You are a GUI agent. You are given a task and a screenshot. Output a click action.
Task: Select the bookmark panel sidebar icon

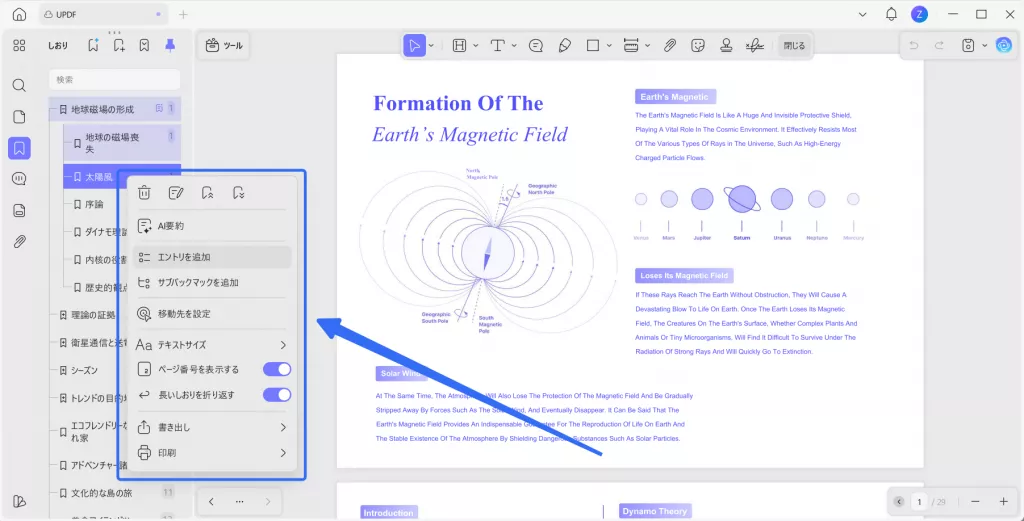(x=20, y=148)
